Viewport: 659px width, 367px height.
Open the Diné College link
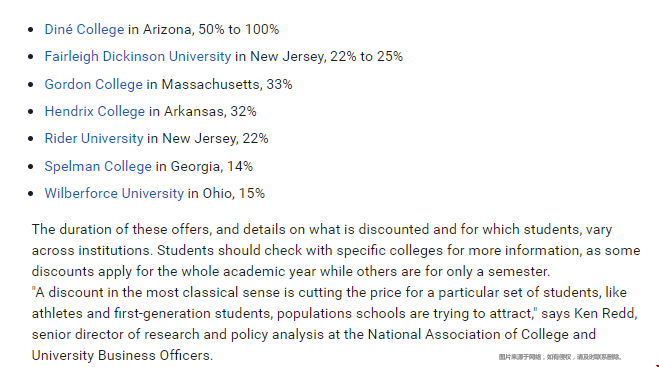tap(84, 29)
